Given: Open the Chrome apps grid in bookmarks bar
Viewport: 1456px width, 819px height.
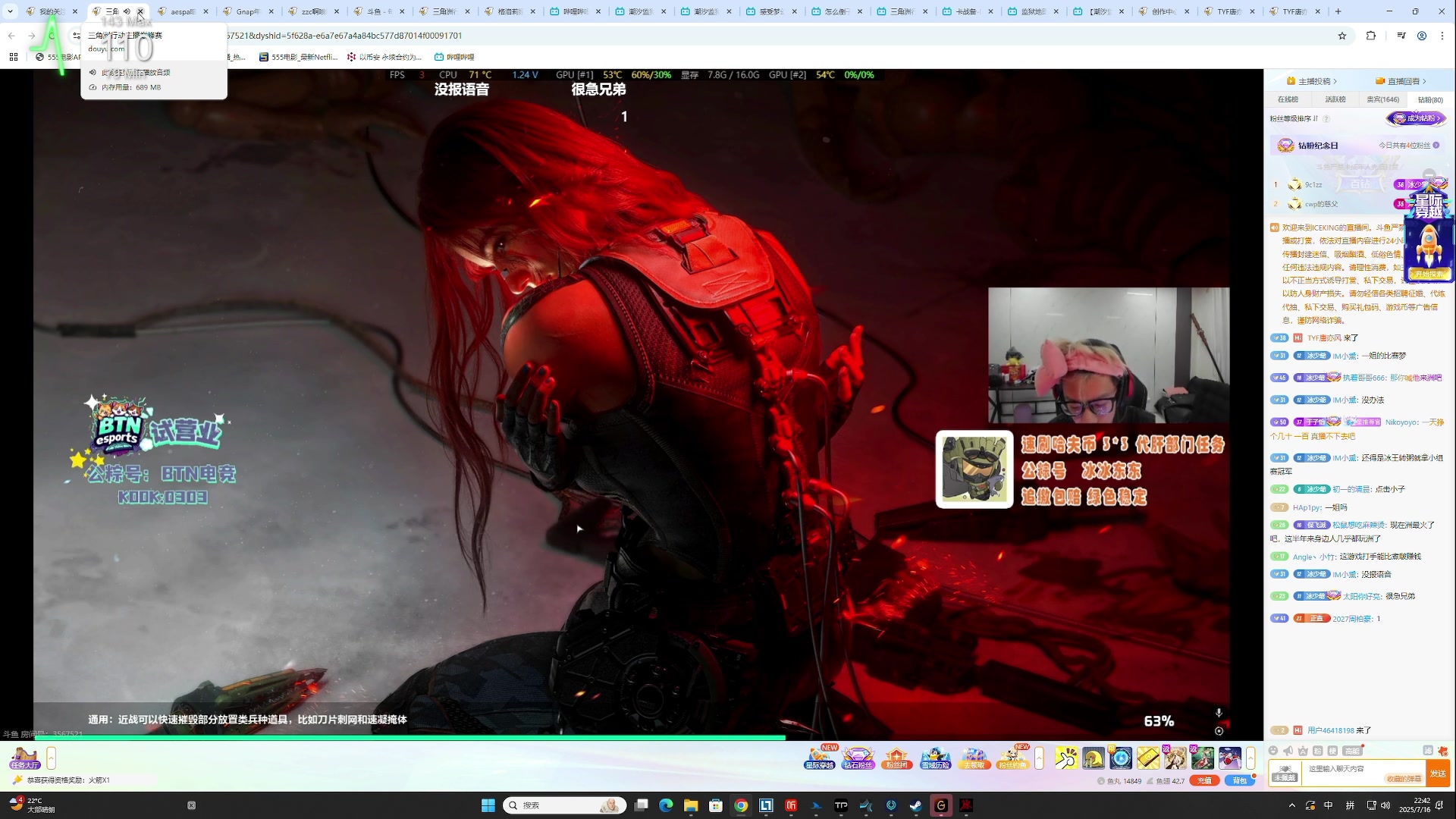Looking at the screenshot, I should tap(14, 57).
